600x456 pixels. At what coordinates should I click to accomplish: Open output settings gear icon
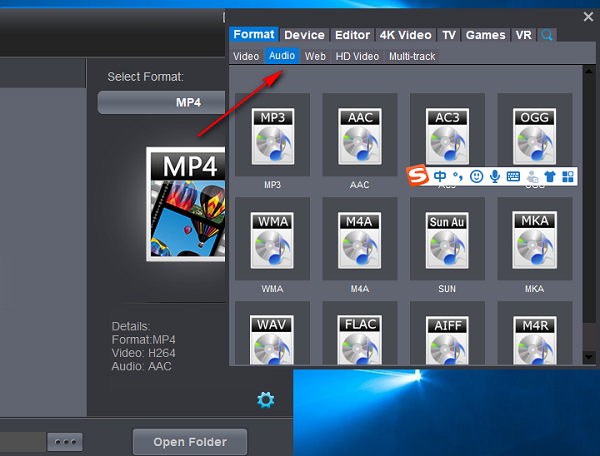pos(266,400)
